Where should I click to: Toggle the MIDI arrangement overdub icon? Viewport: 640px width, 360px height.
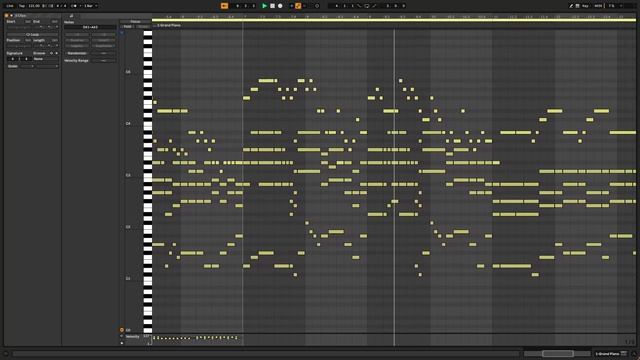(x=291, y=6)
